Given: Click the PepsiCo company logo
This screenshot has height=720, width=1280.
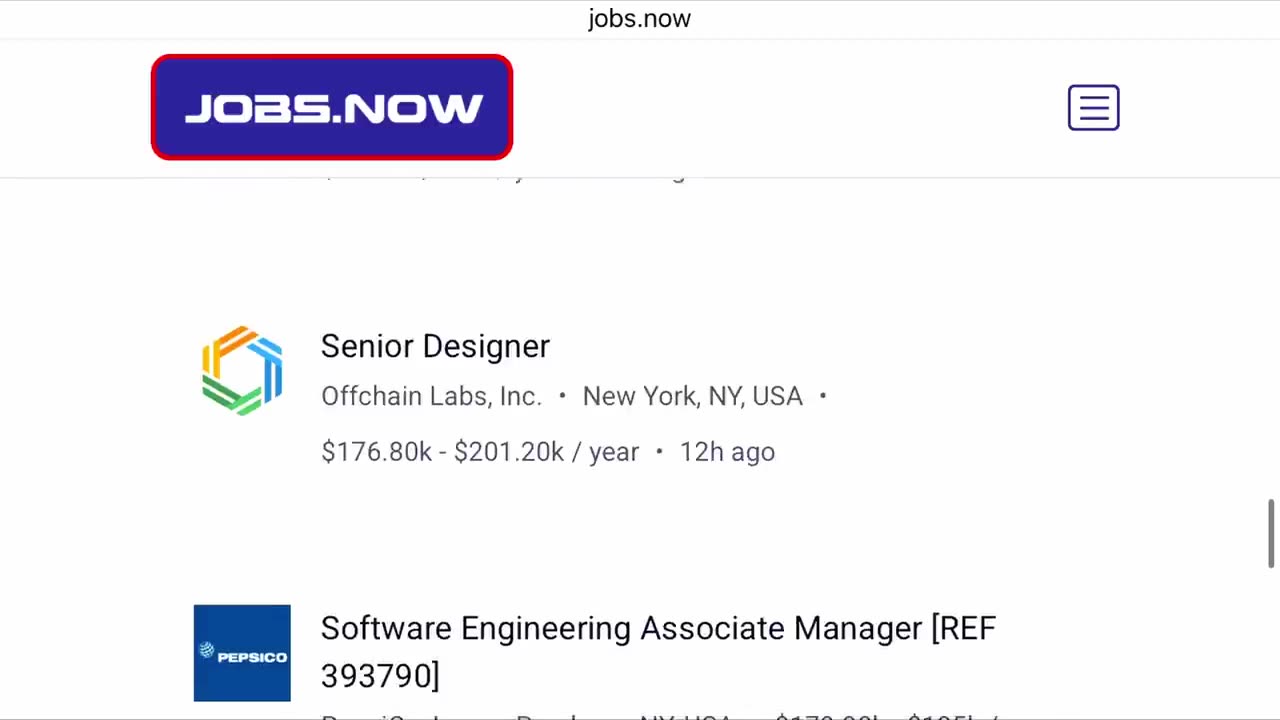Looking at the screenshot, I should tap(242, 653).
